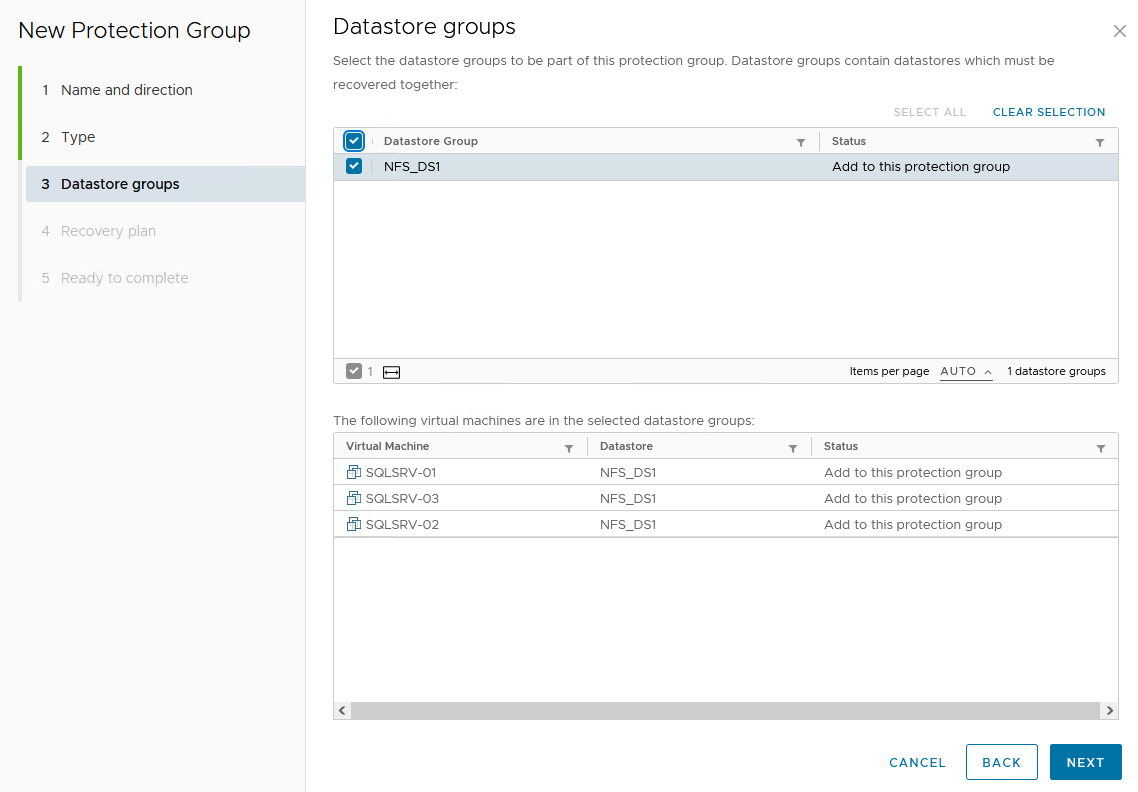Click the horizontal scrollbar left arrow

pyautogui.click(x=342, y=710)
